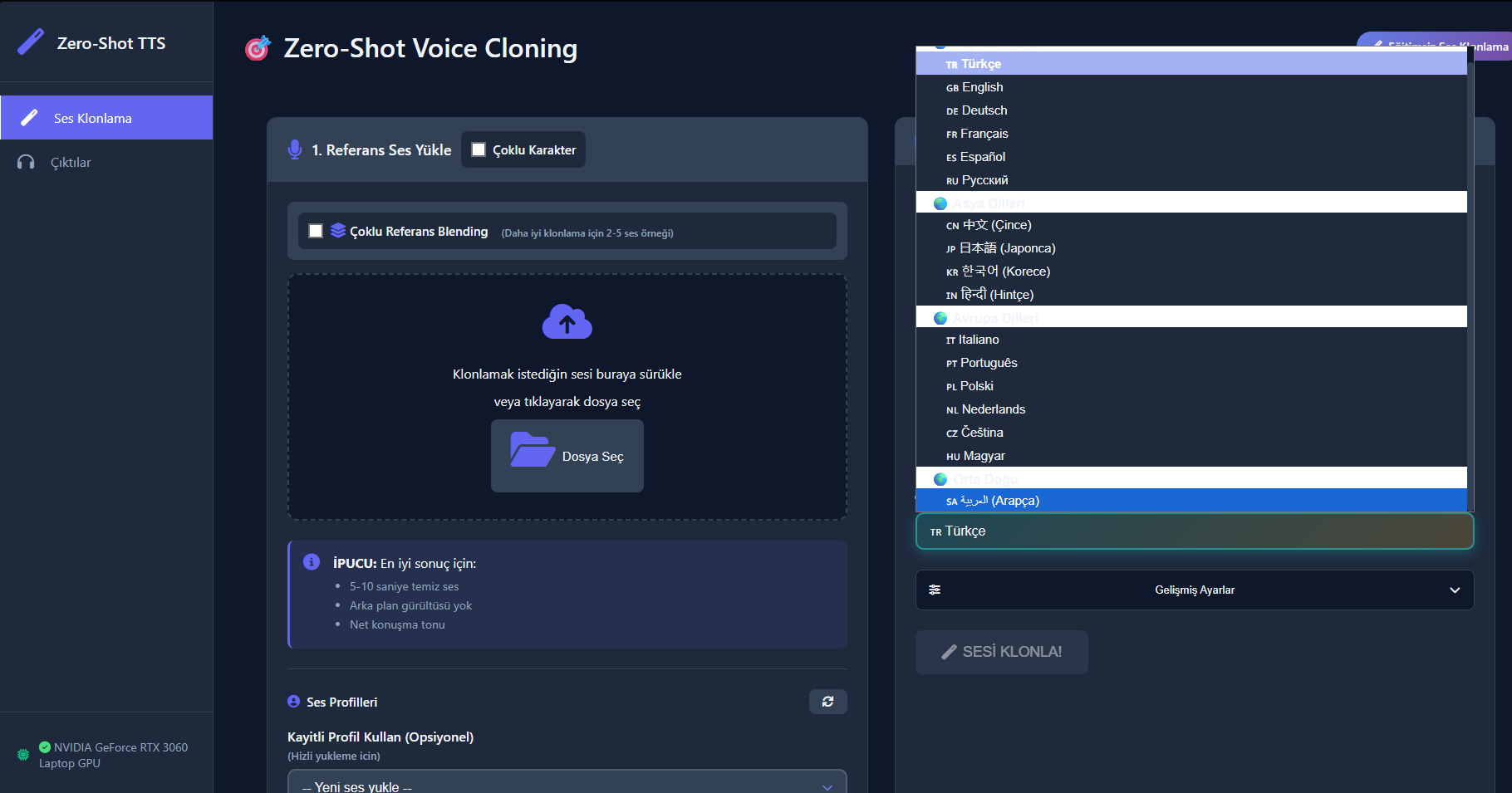
Task: Pick Polski from the list
Action: 1191,386
